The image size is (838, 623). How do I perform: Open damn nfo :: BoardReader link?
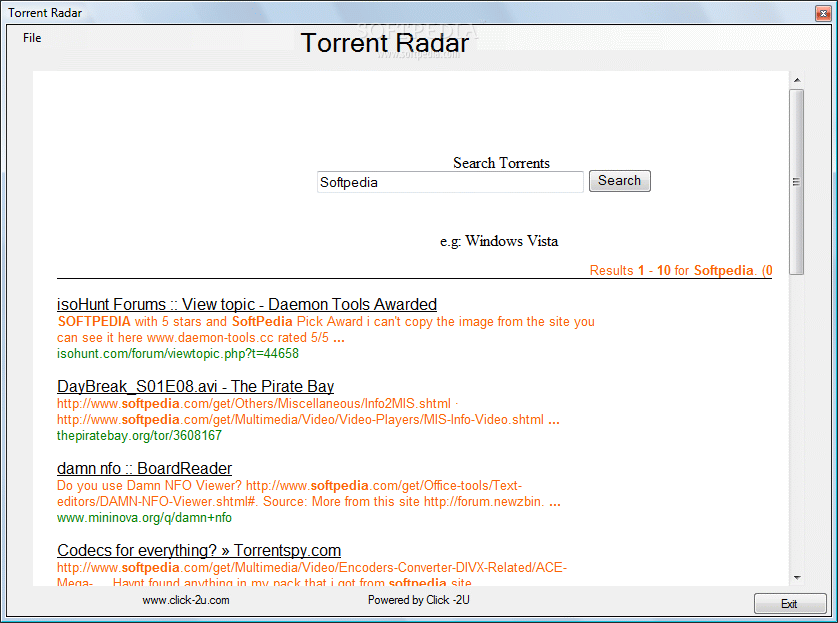point(144,469)
